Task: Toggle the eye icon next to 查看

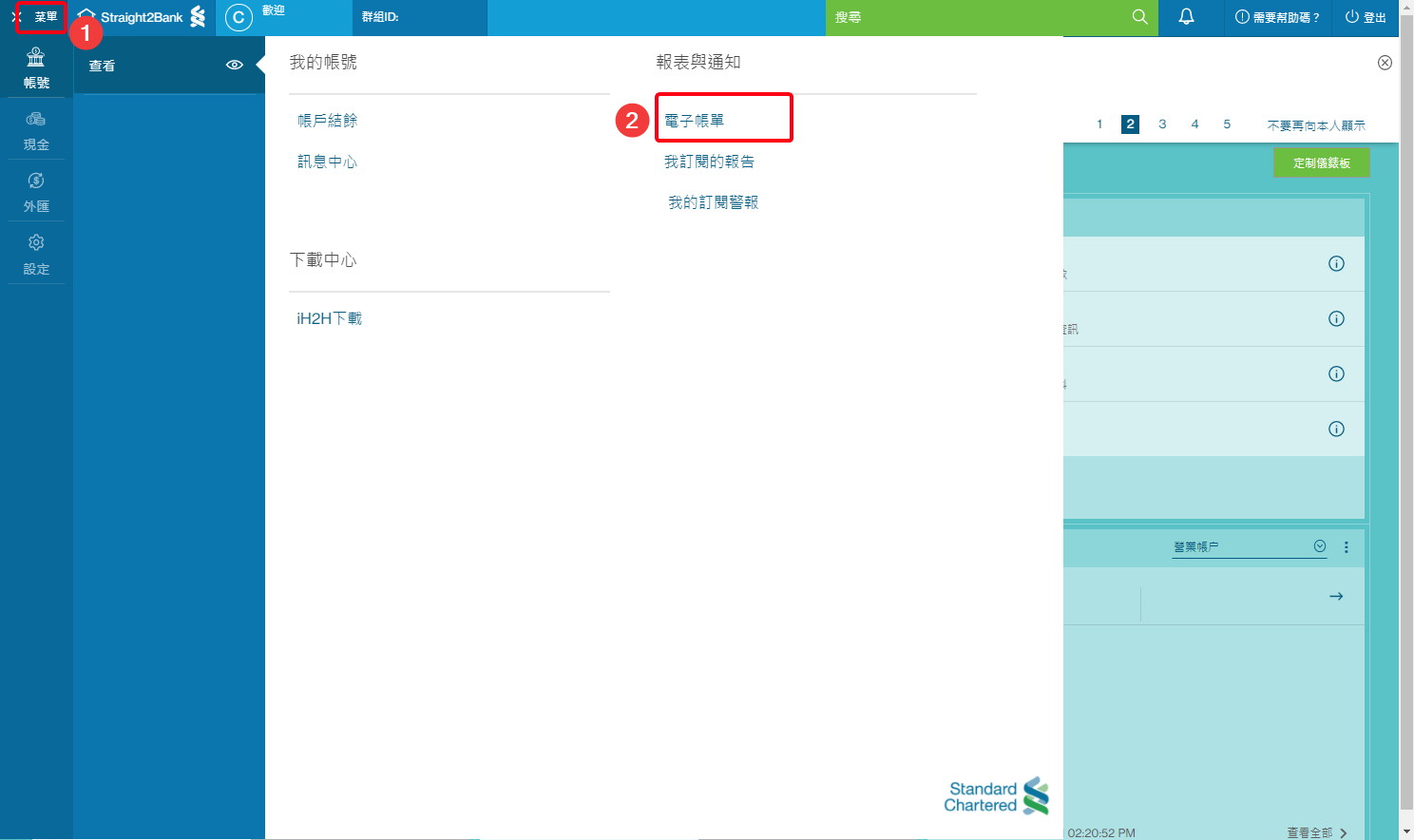Action: (234, 66)
